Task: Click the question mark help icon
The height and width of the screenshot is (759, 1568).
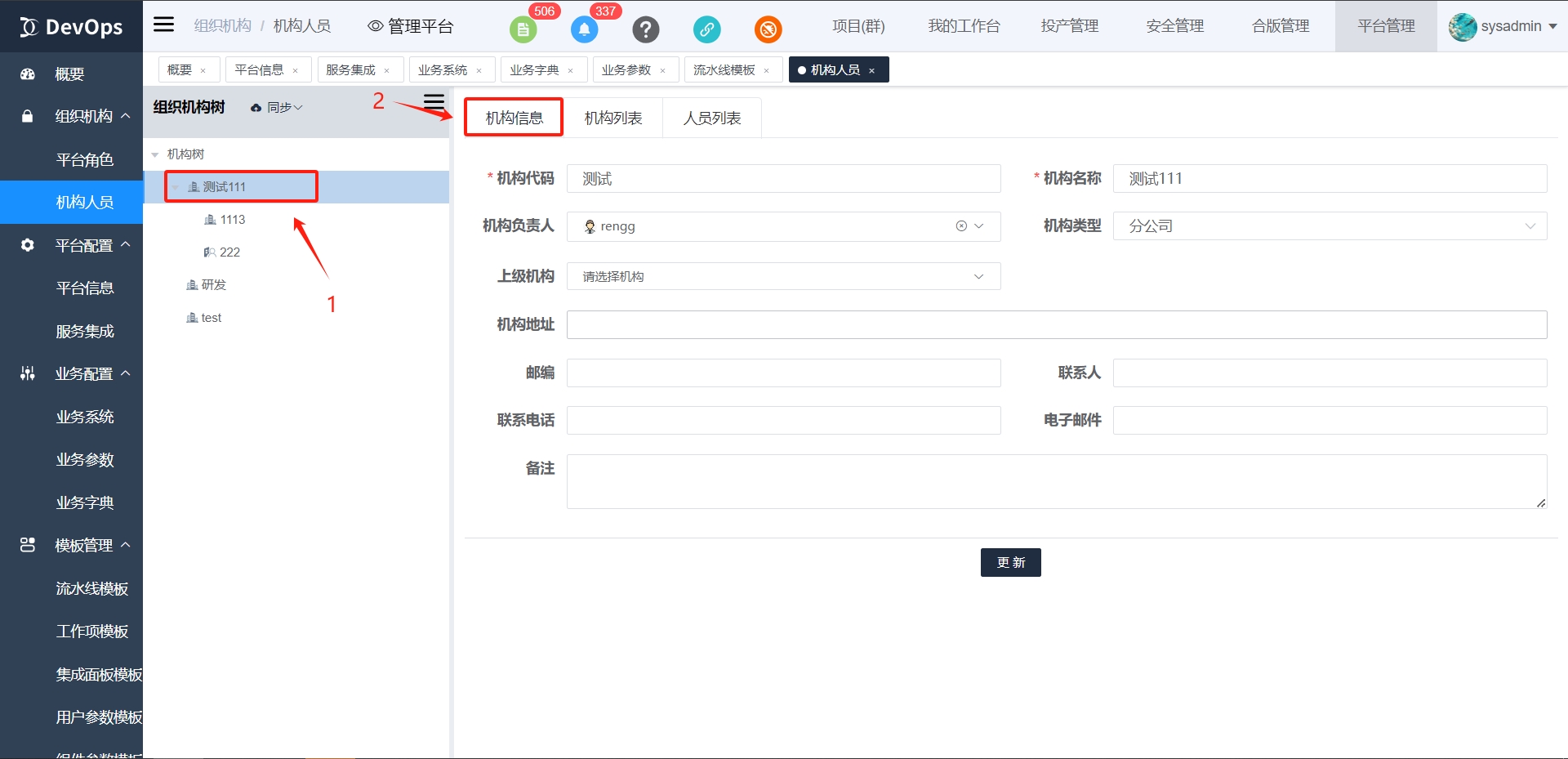Action: click(645, 30)
